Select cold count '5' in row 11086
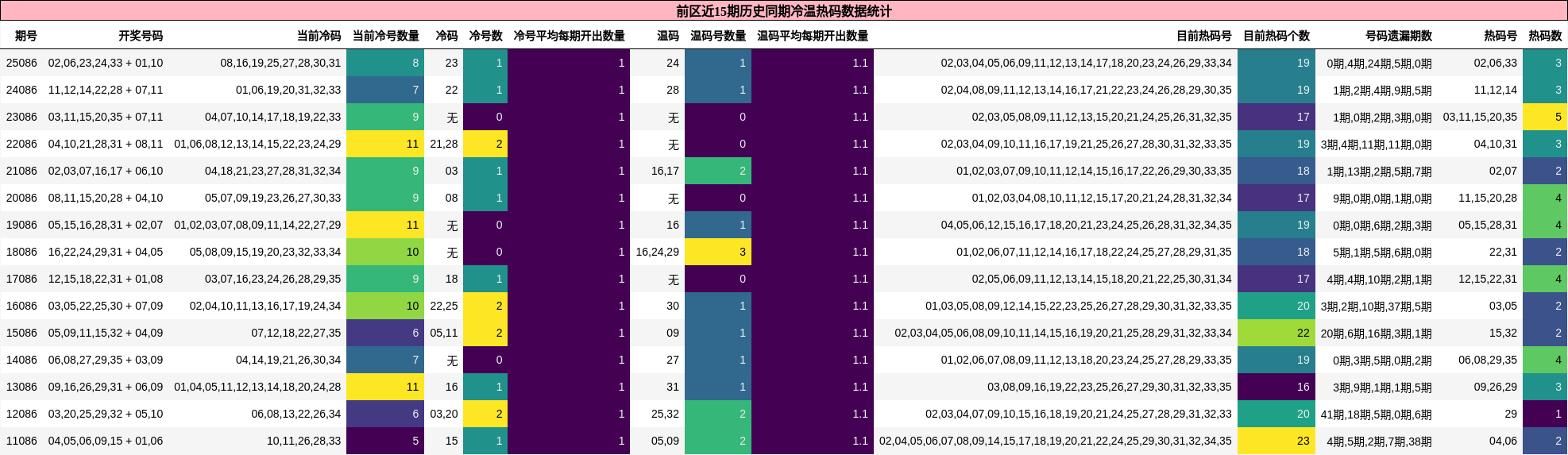 pos(385,441)
